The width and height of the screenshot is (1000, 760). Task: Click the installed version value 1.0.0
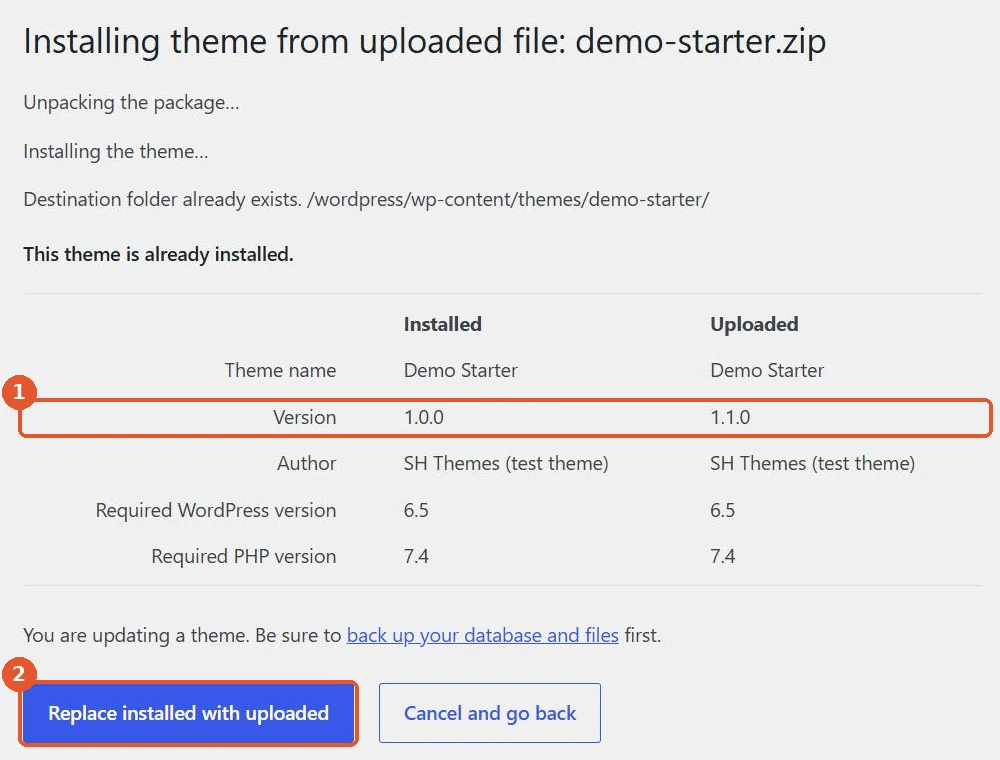tap(423, 418)
